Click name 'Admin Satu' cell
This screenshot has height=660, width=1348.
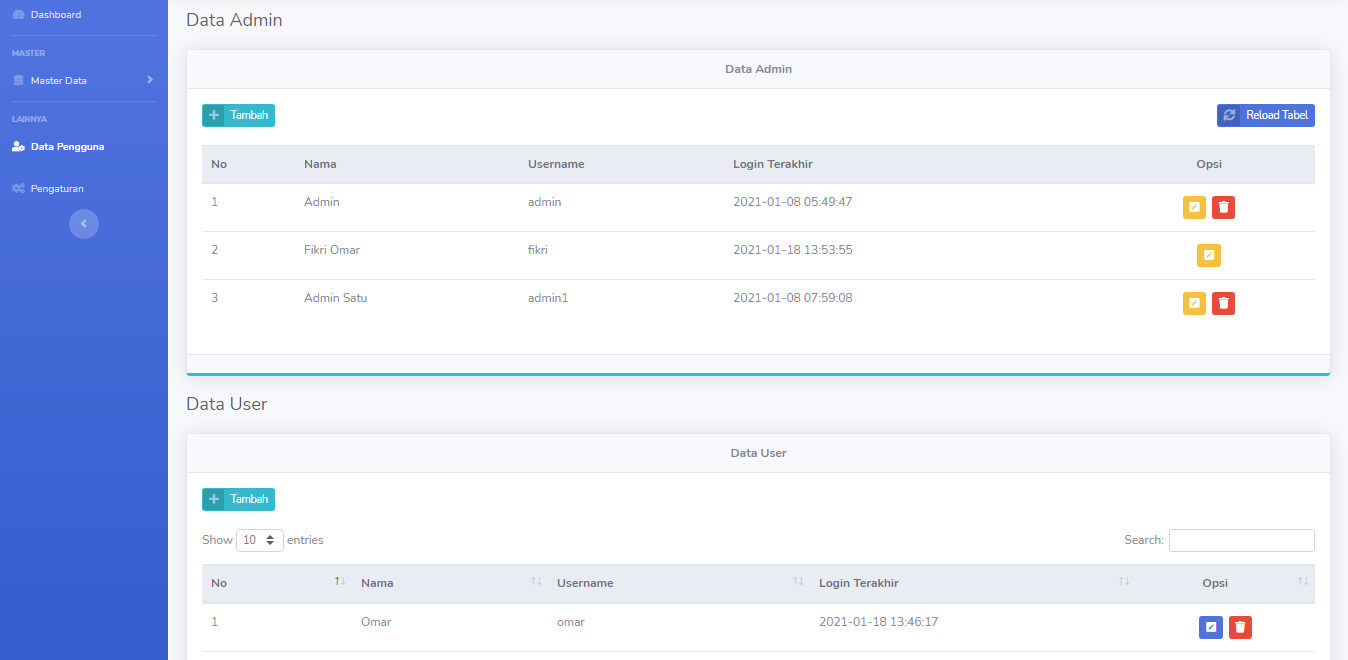pos(336,298)
